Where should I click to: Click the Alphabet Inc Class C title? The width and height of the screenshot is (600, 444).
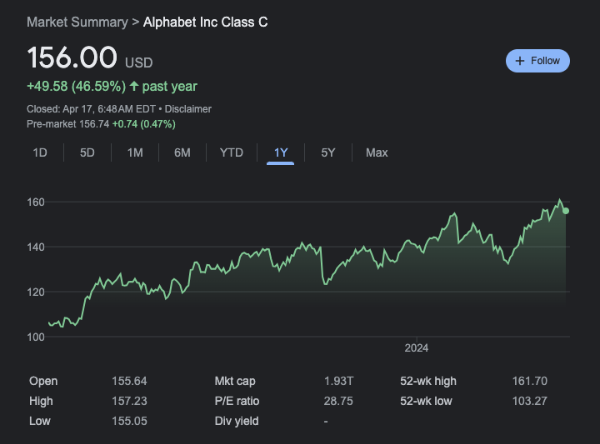point(205,22)
